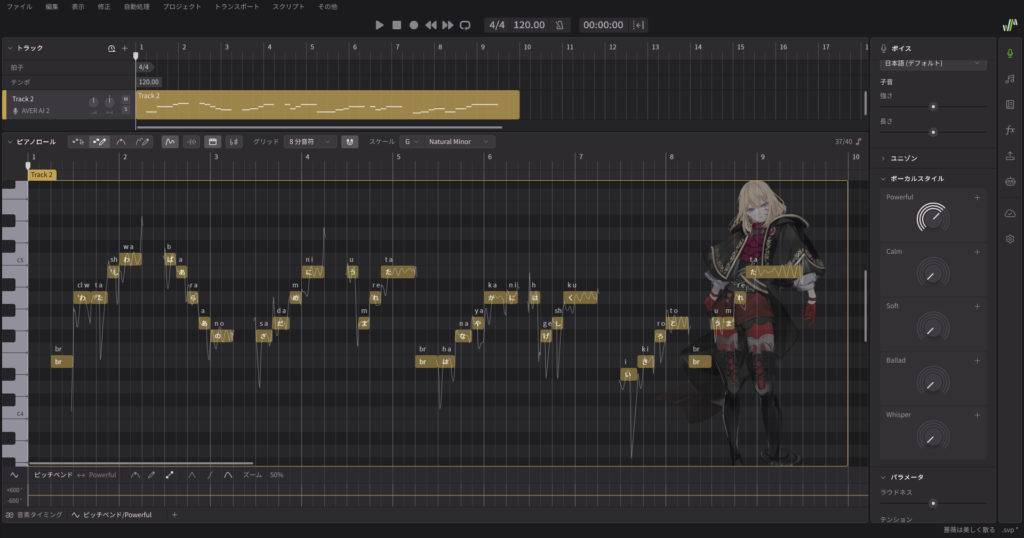Open the fx panel in right sidebar
1024x538 pixels.
tap(1009, 129)
